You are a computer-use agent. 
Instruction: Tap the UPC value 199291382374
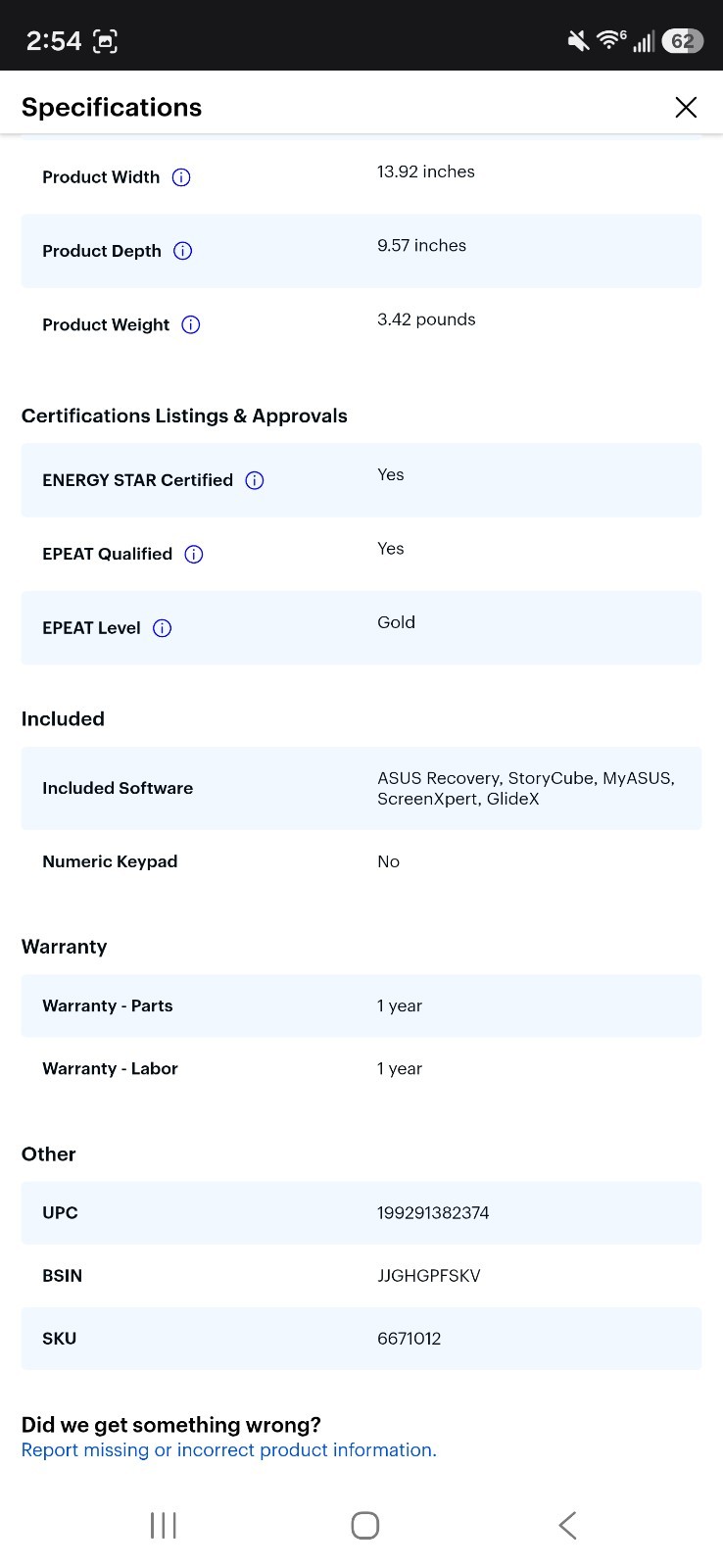click(433, 1213)
